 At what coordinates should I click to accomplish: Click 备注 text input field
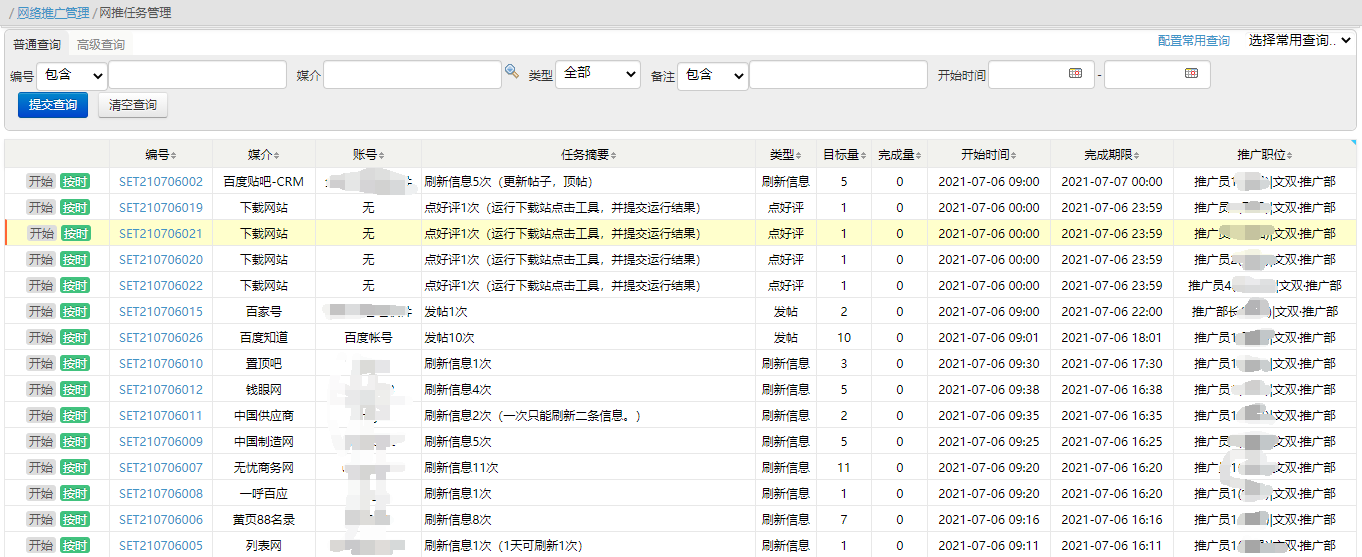(839, 75)
